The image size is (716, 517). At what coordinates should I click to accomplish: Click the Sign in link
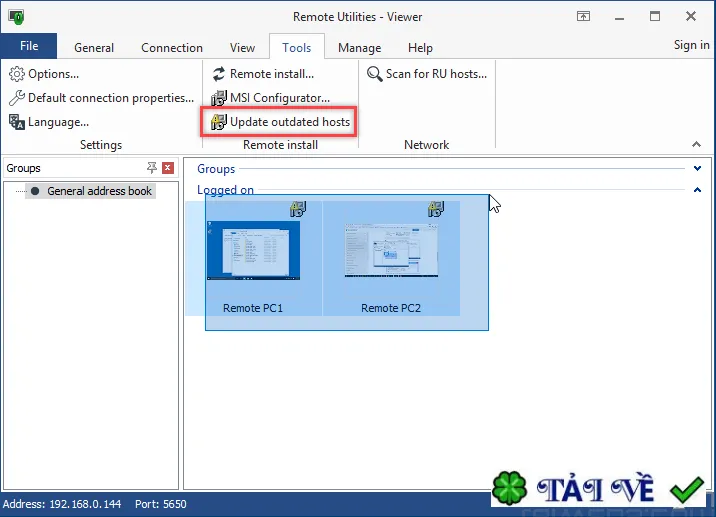[x=691, y=45]
